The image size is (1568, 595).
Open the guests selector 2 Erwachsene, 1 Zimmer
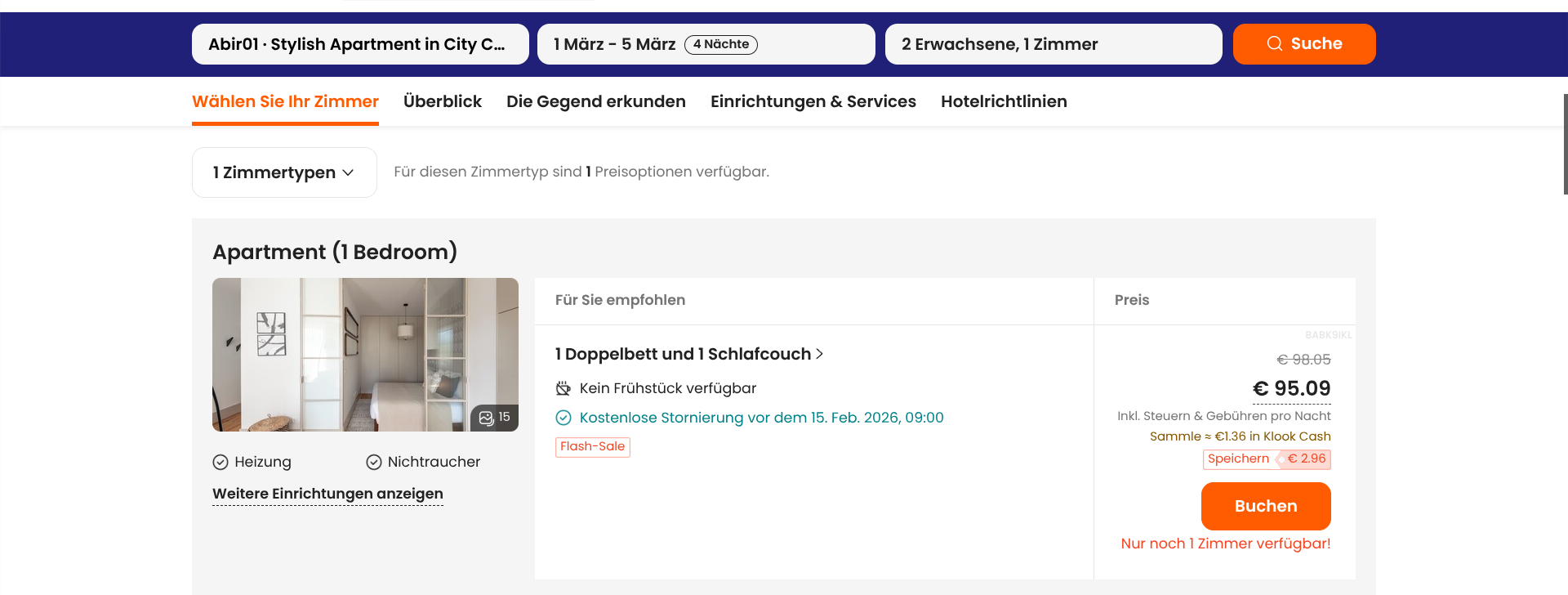(1053, 44)
